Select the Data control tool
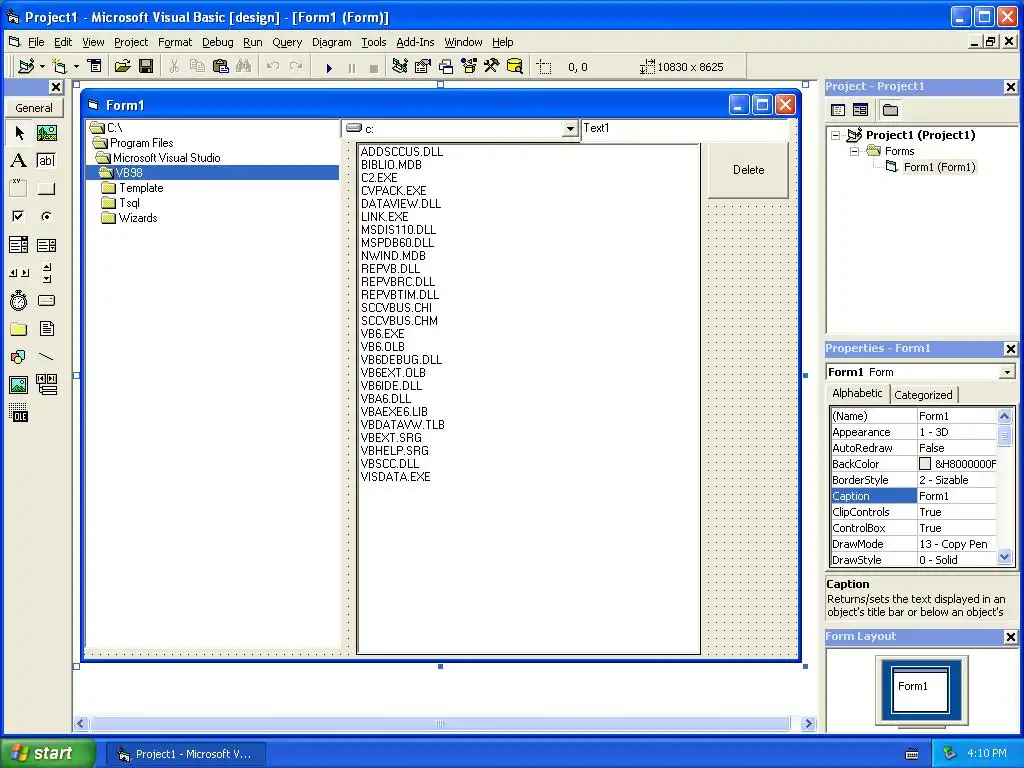 pyautogui.click(x=46, y=385)
